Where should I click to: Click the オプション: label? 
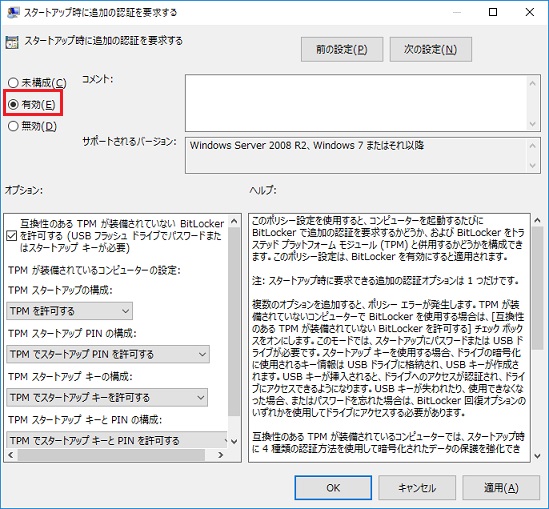(x=23, y=190)
